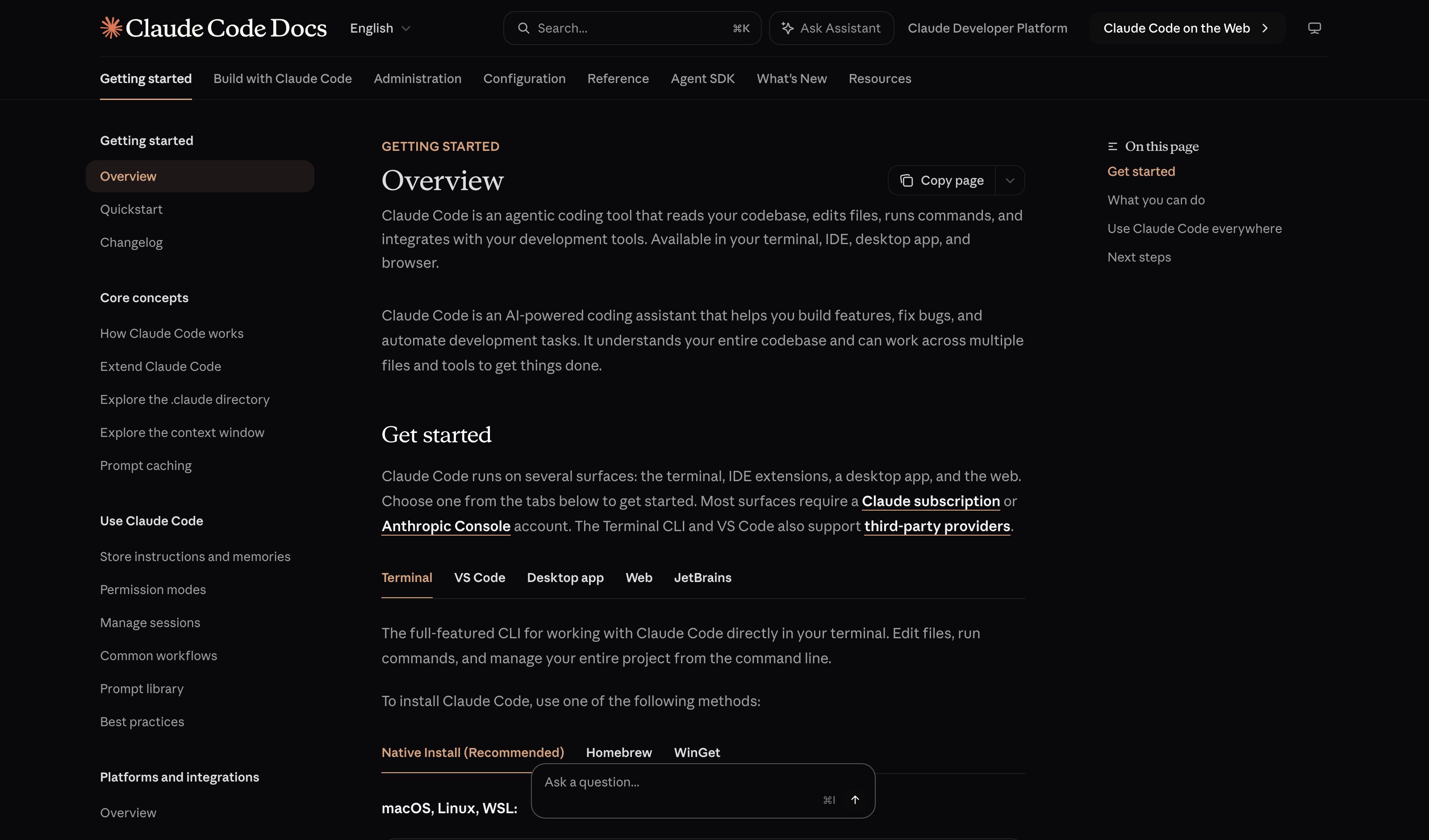Focus the Search field
The height and width of the screenshot is (840, 1429).
[632, 28]
